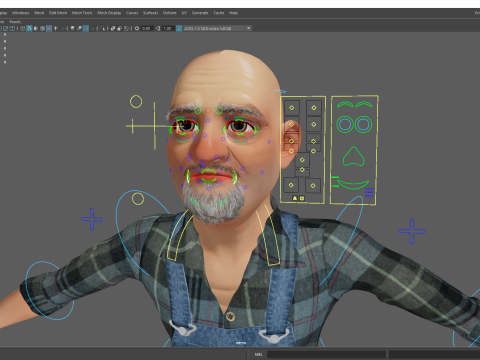Toggle textured display icon
Viewport: 480px width, 360px height.
pos(49,28)
